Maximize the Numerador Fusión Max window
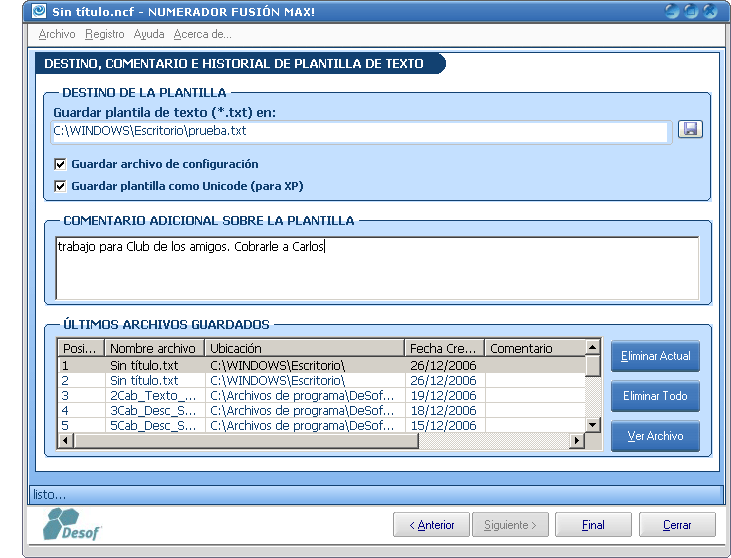This screenshot has width=731, height=558. (x=691, y=11)
